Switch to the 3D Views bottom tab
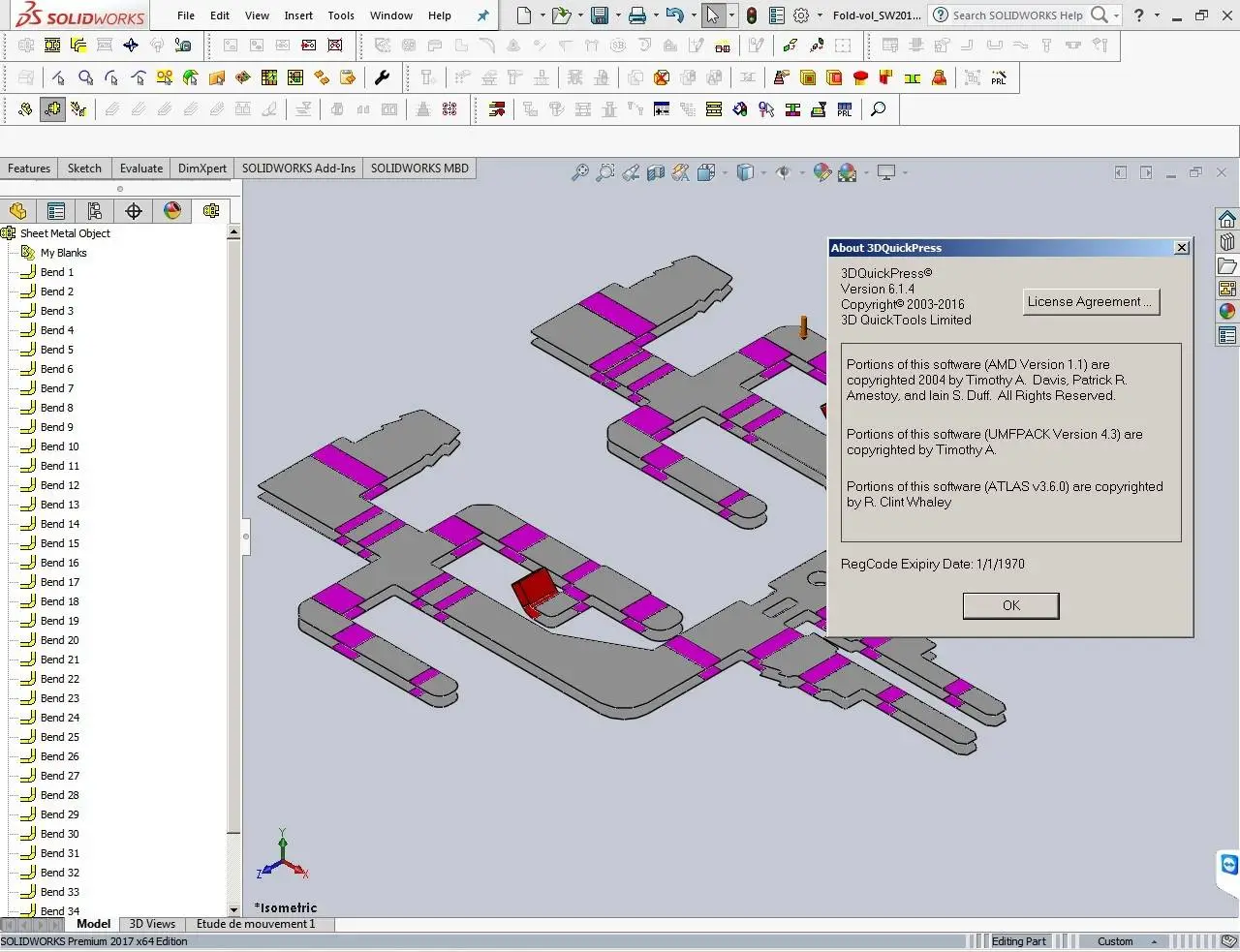 point(152,924)
